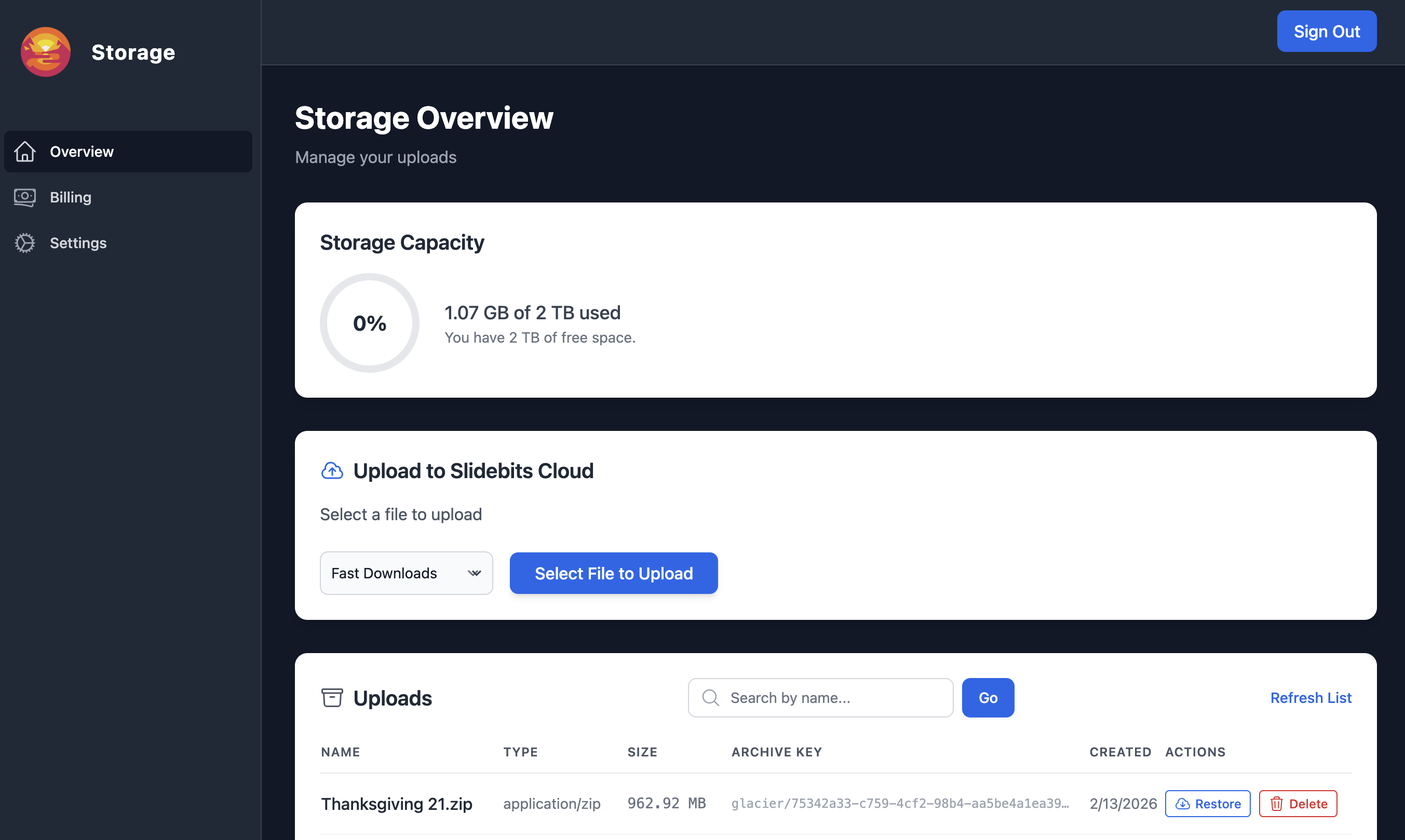Click the CREATED column header
This screenshot has height=840, width=1405.
[1120, 752]
